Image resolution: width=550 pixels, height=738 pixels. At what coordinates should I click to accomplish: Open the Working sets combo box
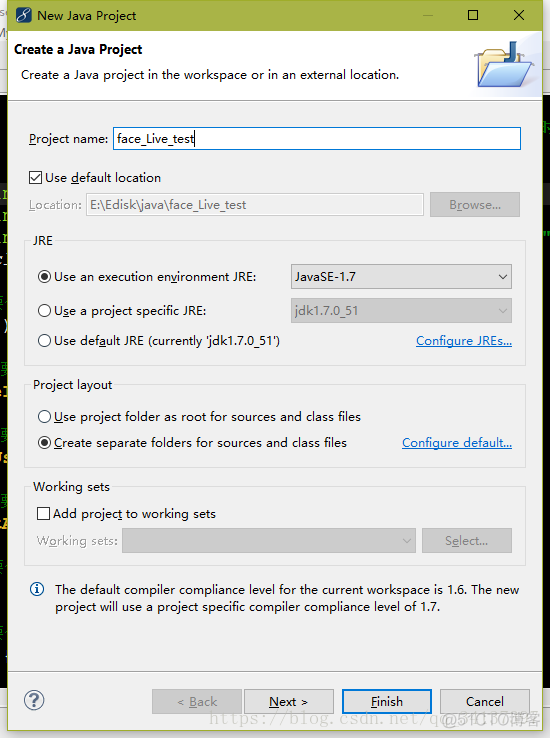[269, 540]
